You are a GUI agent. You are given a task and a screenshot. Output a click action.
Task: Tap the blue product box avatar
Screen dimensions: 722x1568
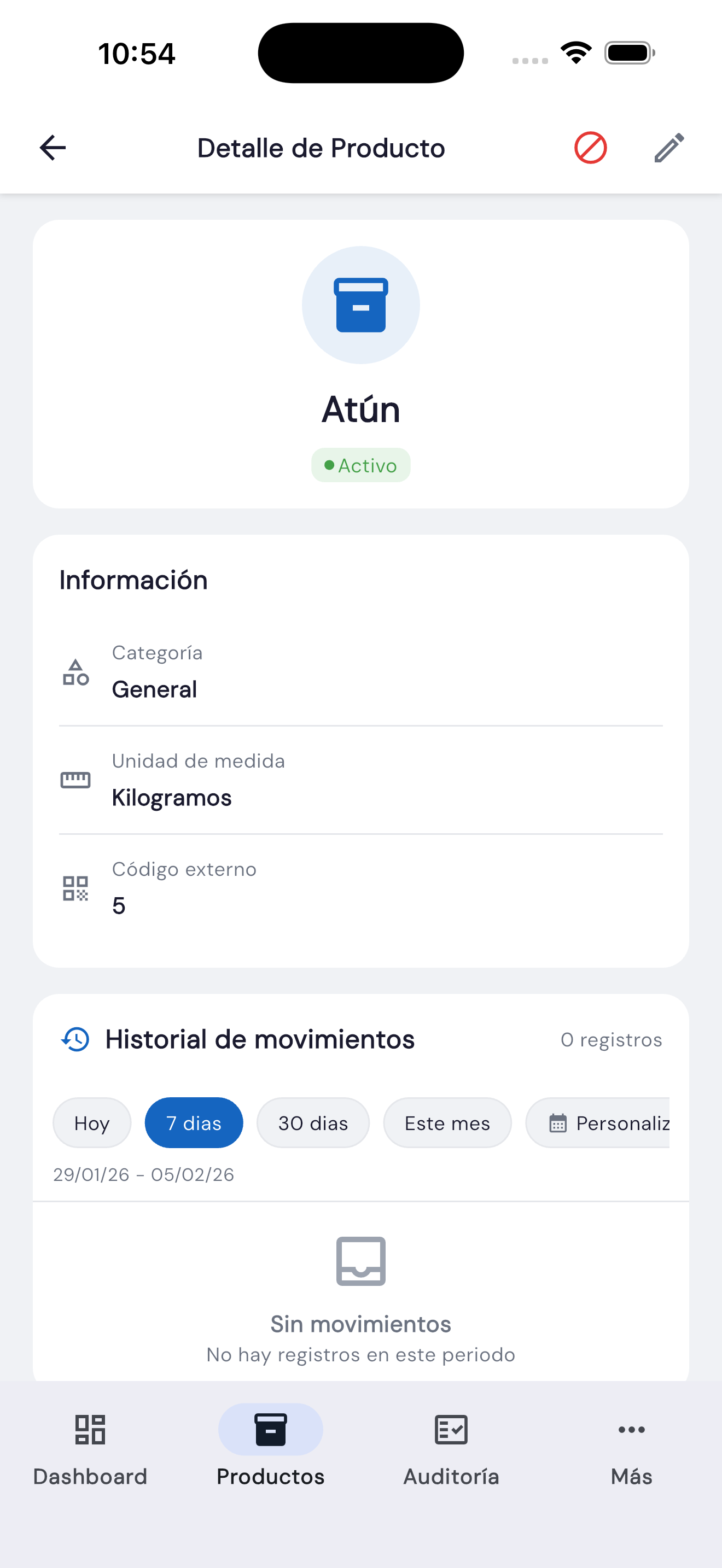(x=361, y=305)
